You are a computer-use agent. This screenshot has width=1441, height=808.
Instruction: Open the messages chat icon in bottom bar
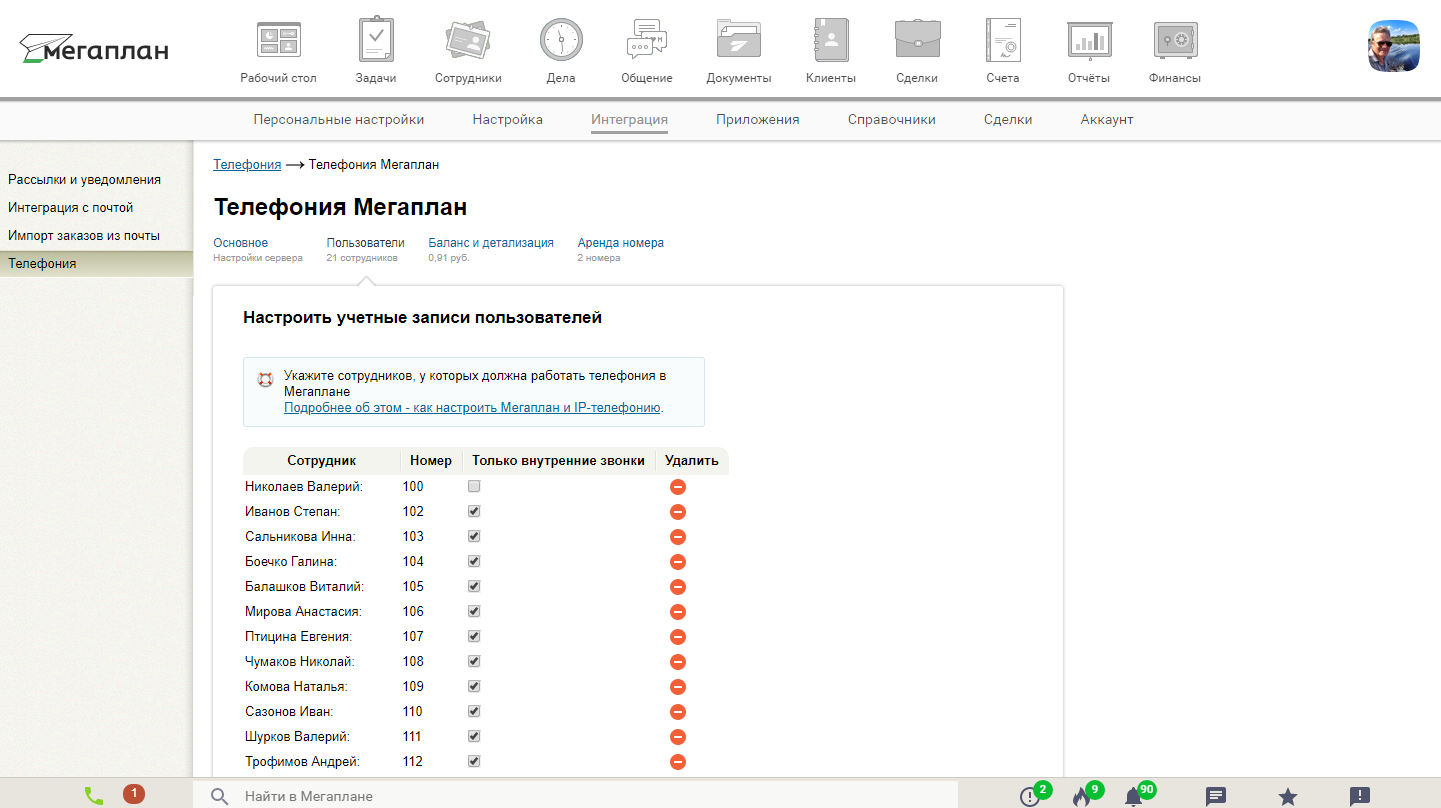pyautogui.click(x=1216, y=796)
